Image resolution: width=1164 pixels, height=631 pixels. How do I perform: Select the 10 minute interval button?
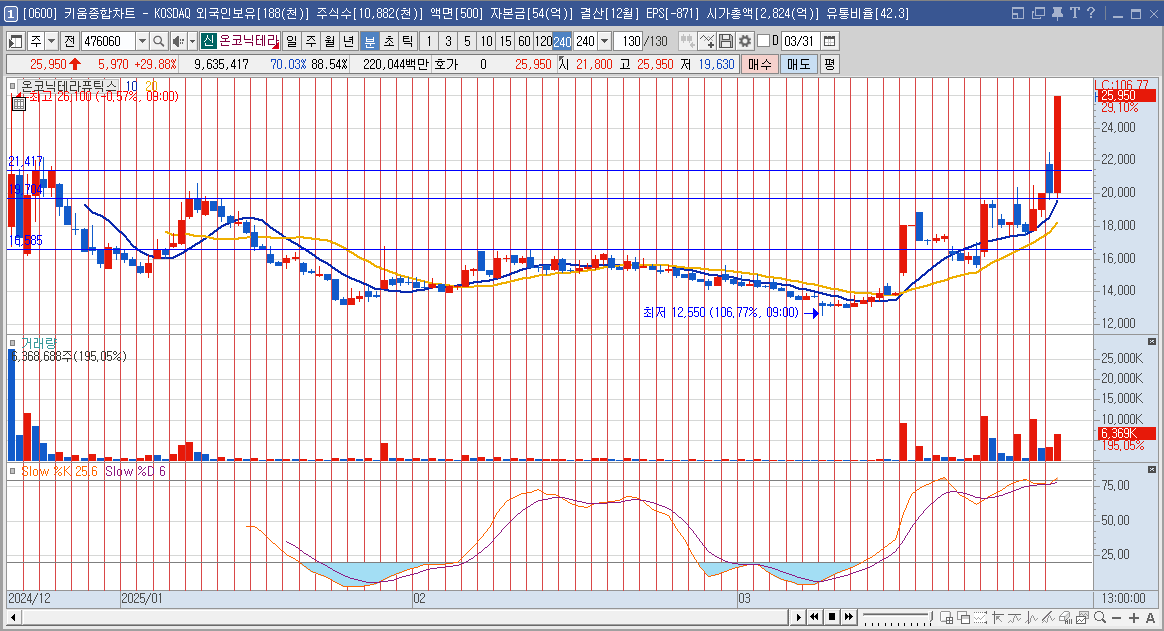point(486,42)
